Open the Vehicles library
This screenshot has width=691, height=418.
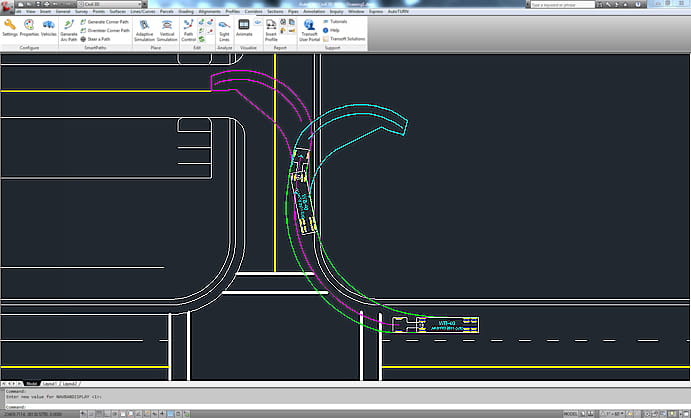pos(48,28)
